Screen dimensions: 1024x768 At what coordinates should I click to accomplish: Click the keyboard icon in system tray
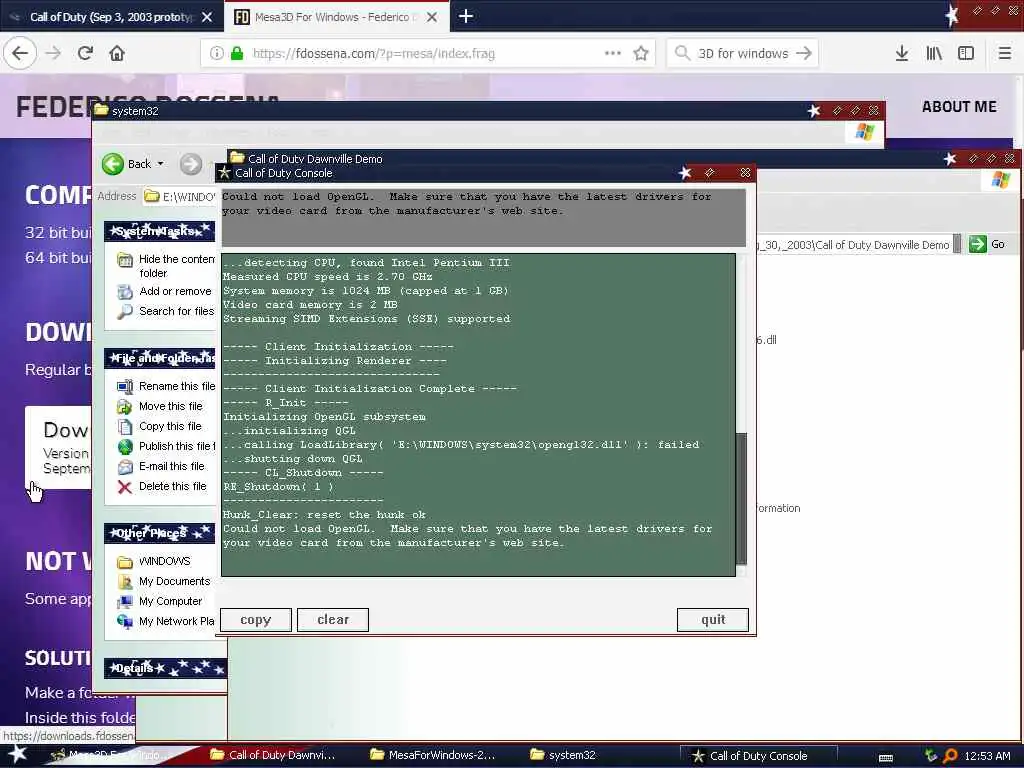886,757
